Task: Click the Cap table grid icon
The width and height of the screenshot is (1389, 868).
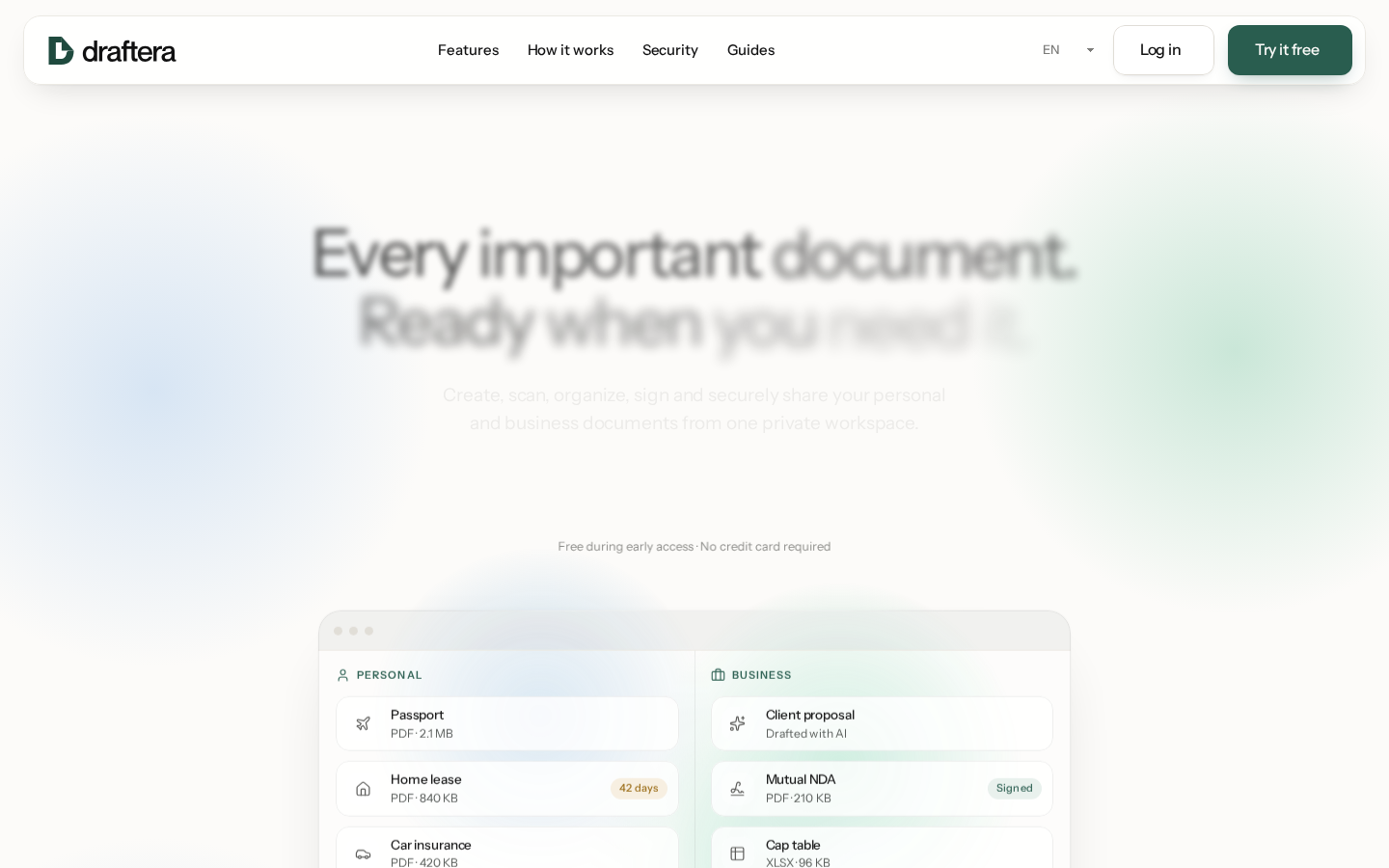Action: click(737, 854)
